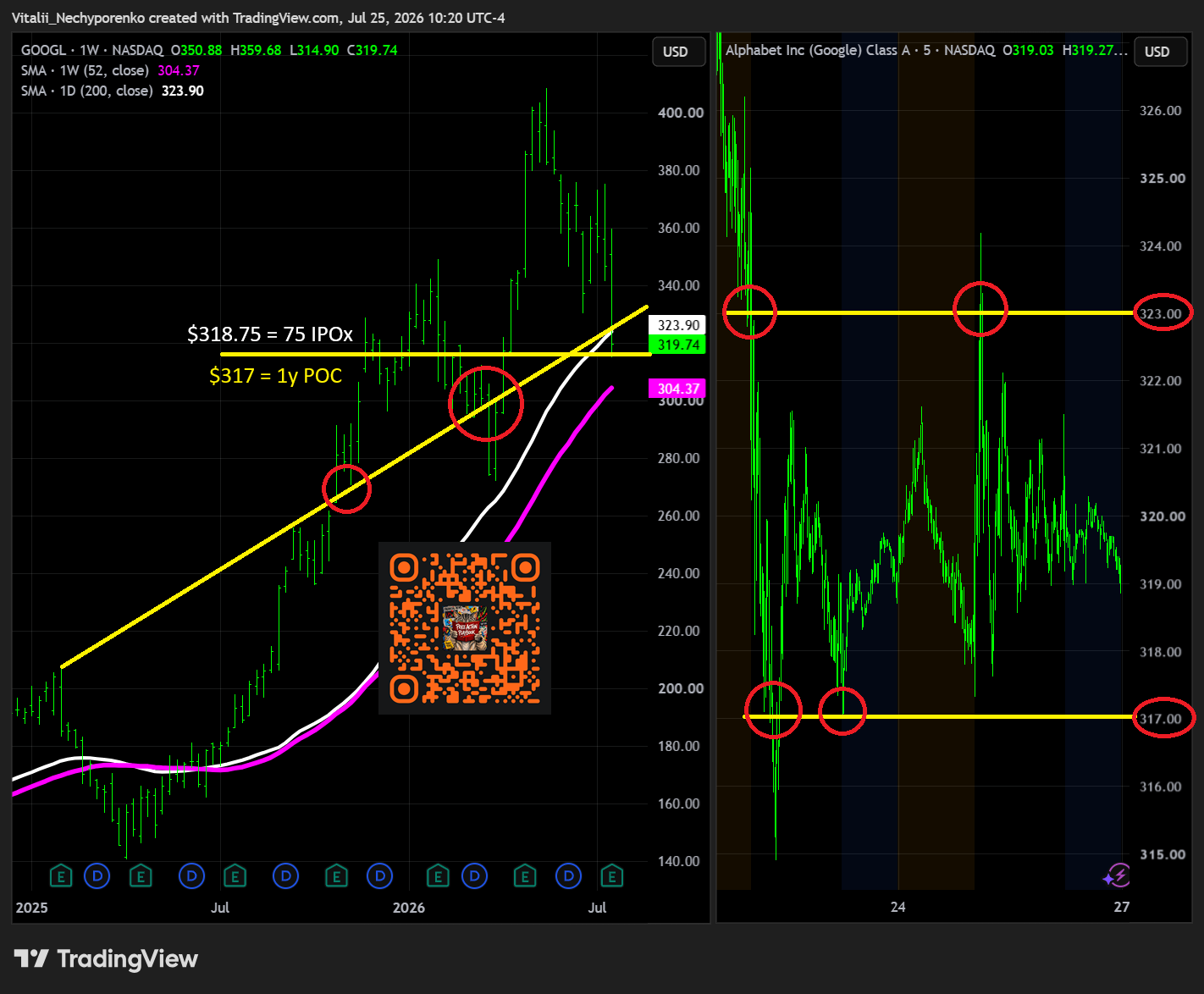Click the magenta 304.37 price tag on the axis
Viewport: 1204px width, 994px height.
tap(678, 389)
